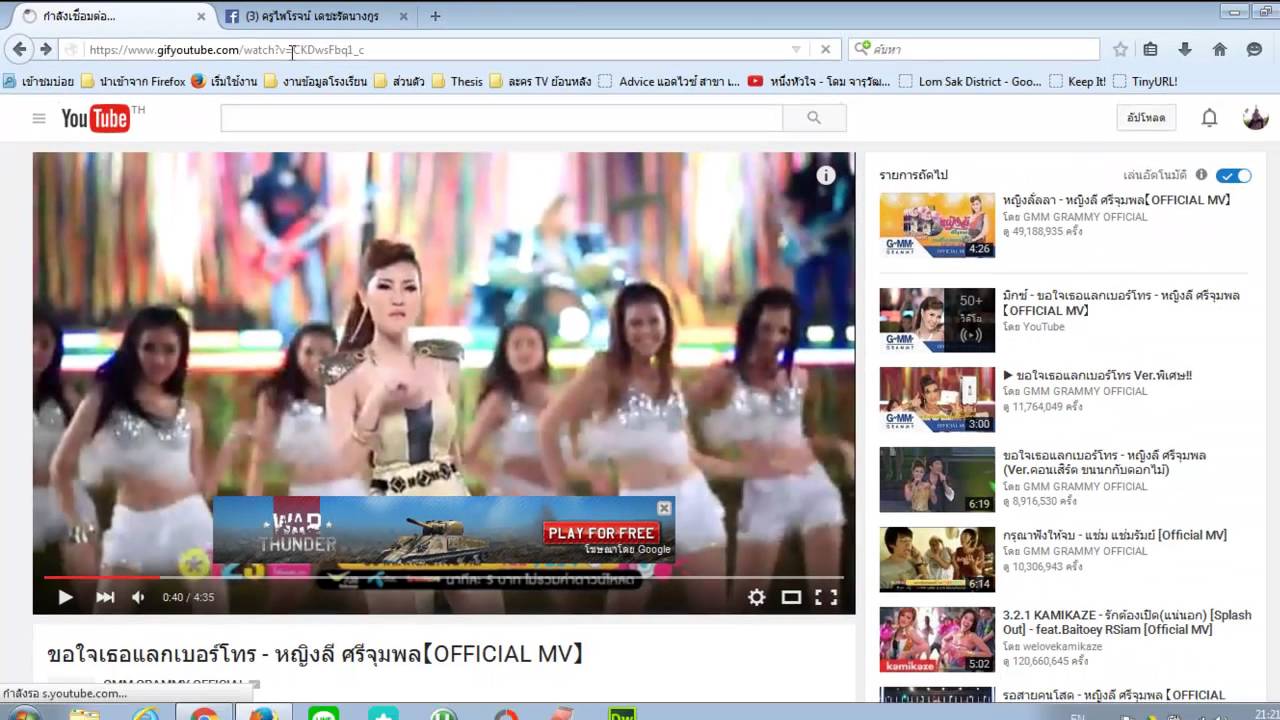The width and height of the screenshot is (1280, 720).
Task: Open the Keep It! bookmark
Action: click(1077, 81)
